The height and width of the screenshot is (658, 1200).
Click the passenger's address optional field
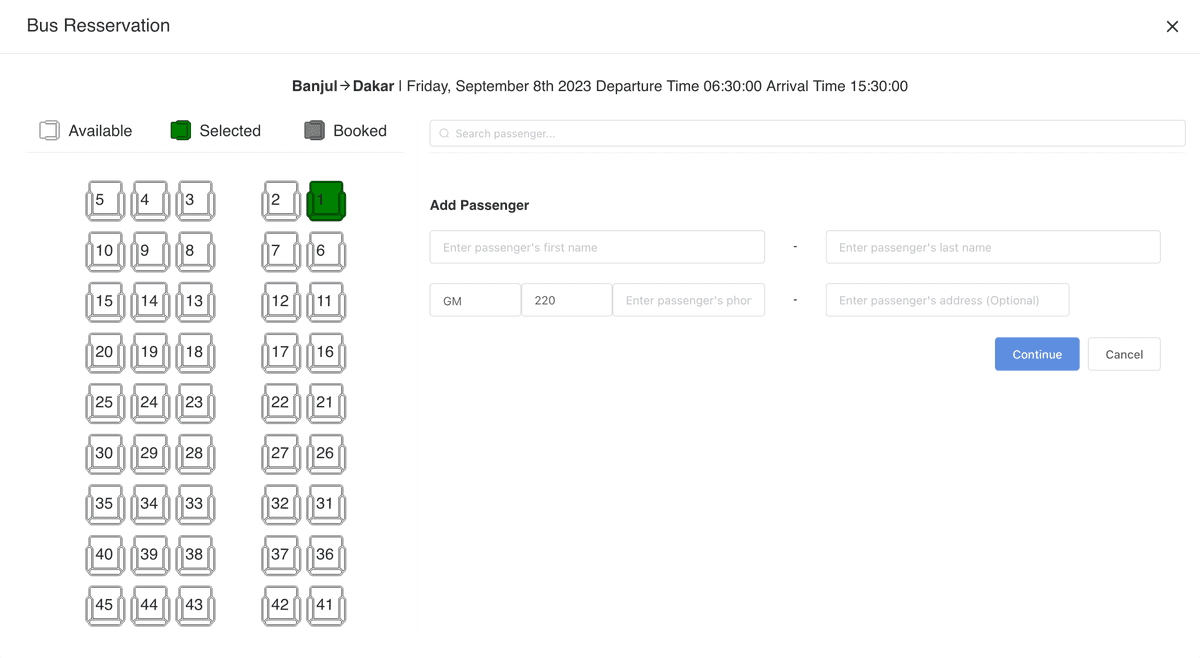click(947, 300)
